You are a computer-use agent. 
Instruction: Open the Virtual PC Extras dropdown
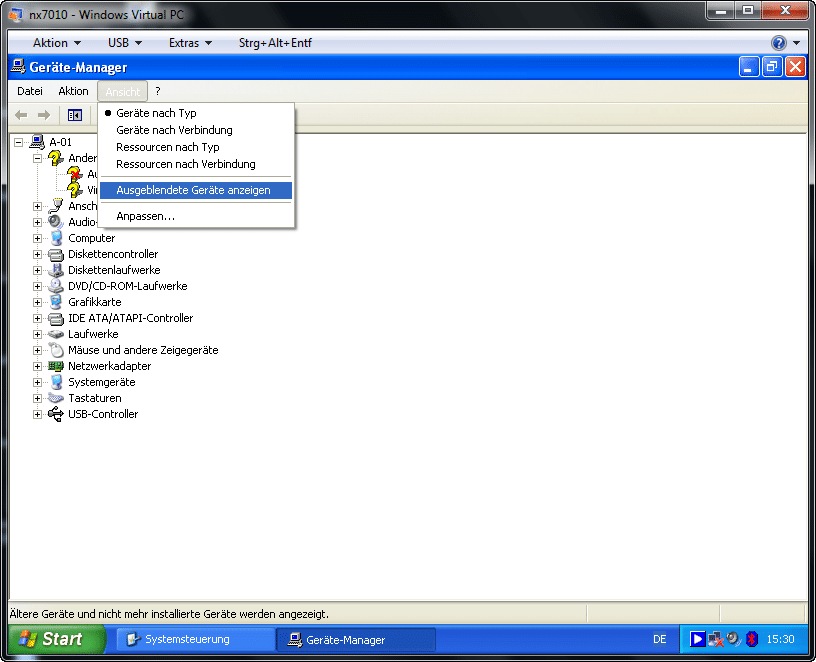click(x=190, y=43)
